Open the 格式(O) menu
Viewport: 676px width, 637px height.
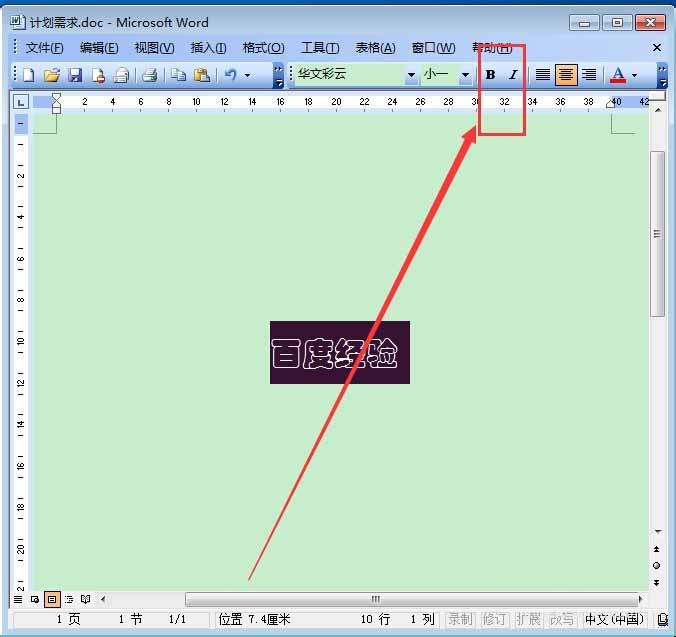[263, 47]
